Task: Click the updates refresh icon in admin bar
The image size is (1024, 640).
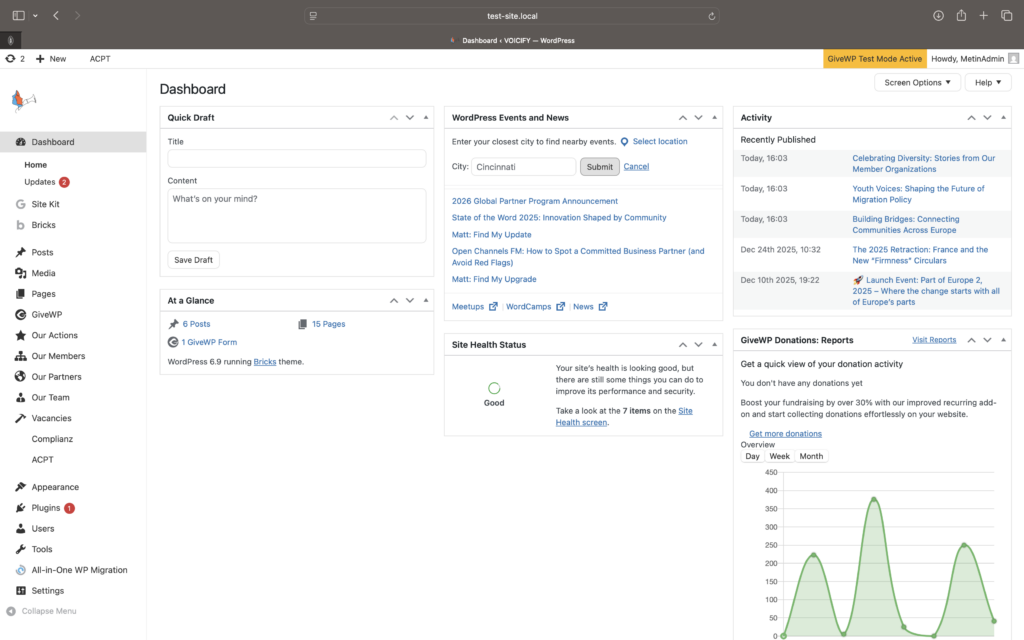Action: [x=10, y=59]
